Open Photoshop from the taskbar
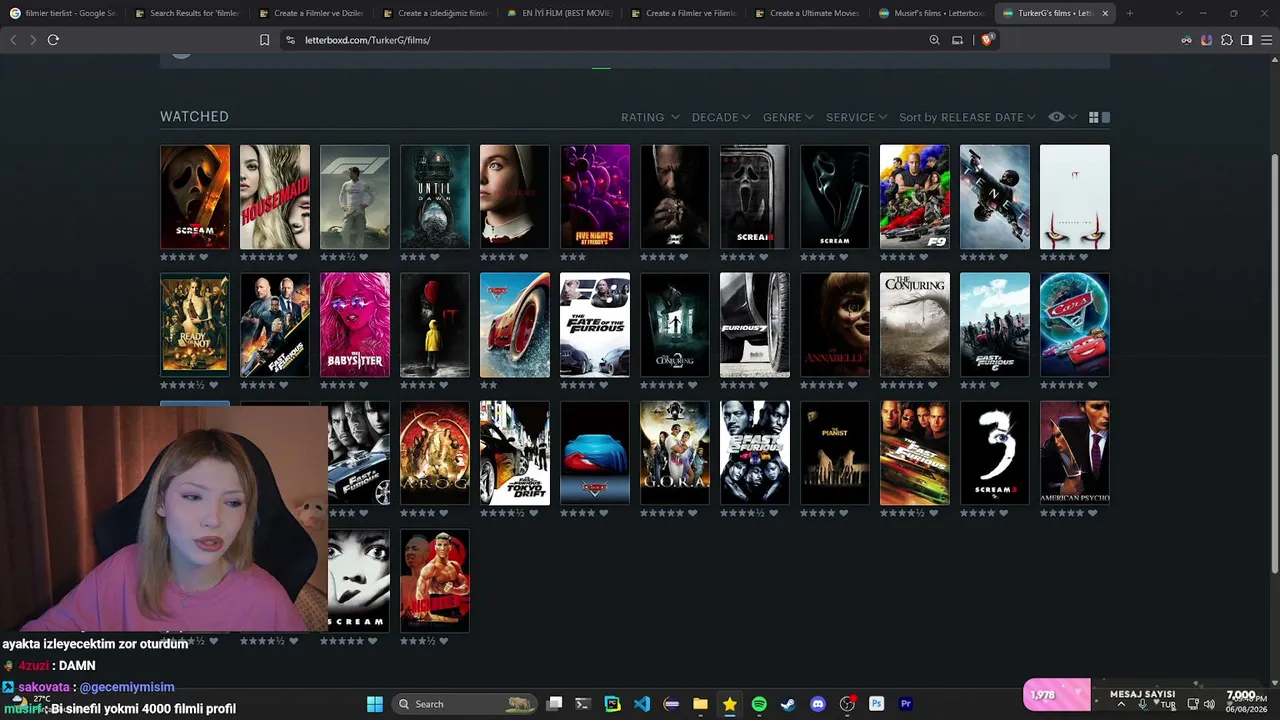Screen dimensions: 1280x720 tap(876, 704)
